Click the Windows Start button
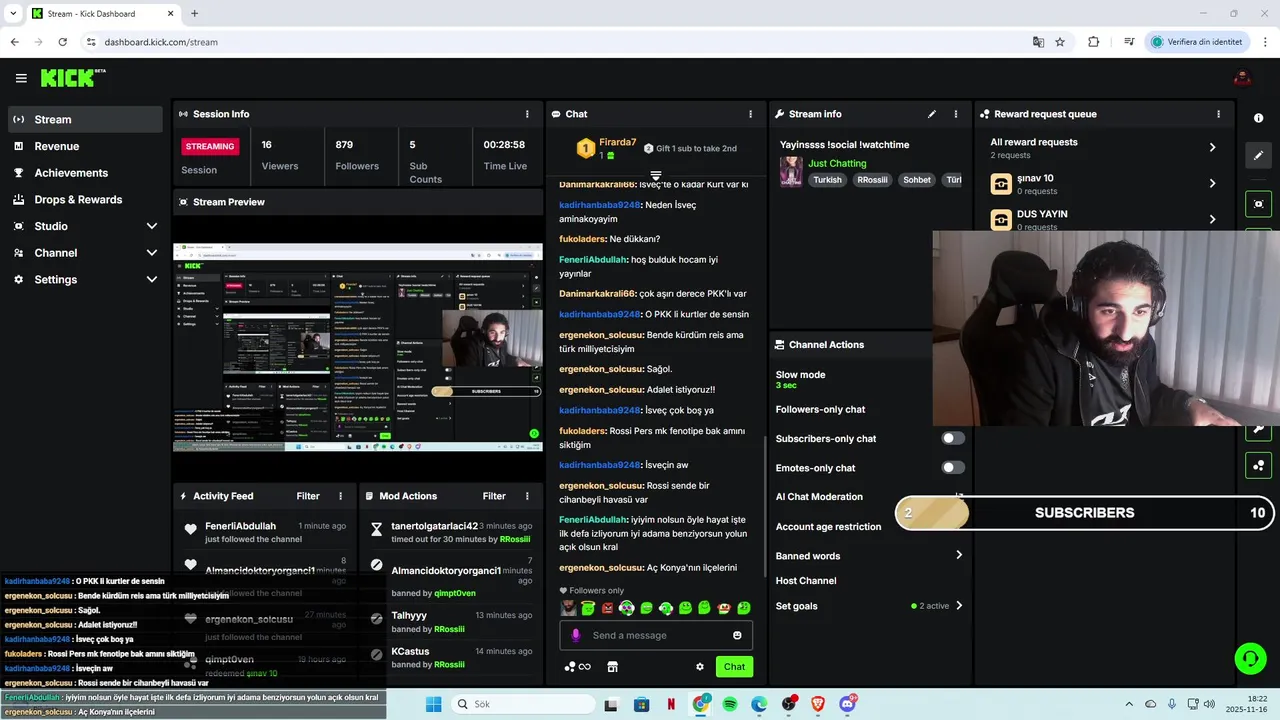 coord(433,704)
